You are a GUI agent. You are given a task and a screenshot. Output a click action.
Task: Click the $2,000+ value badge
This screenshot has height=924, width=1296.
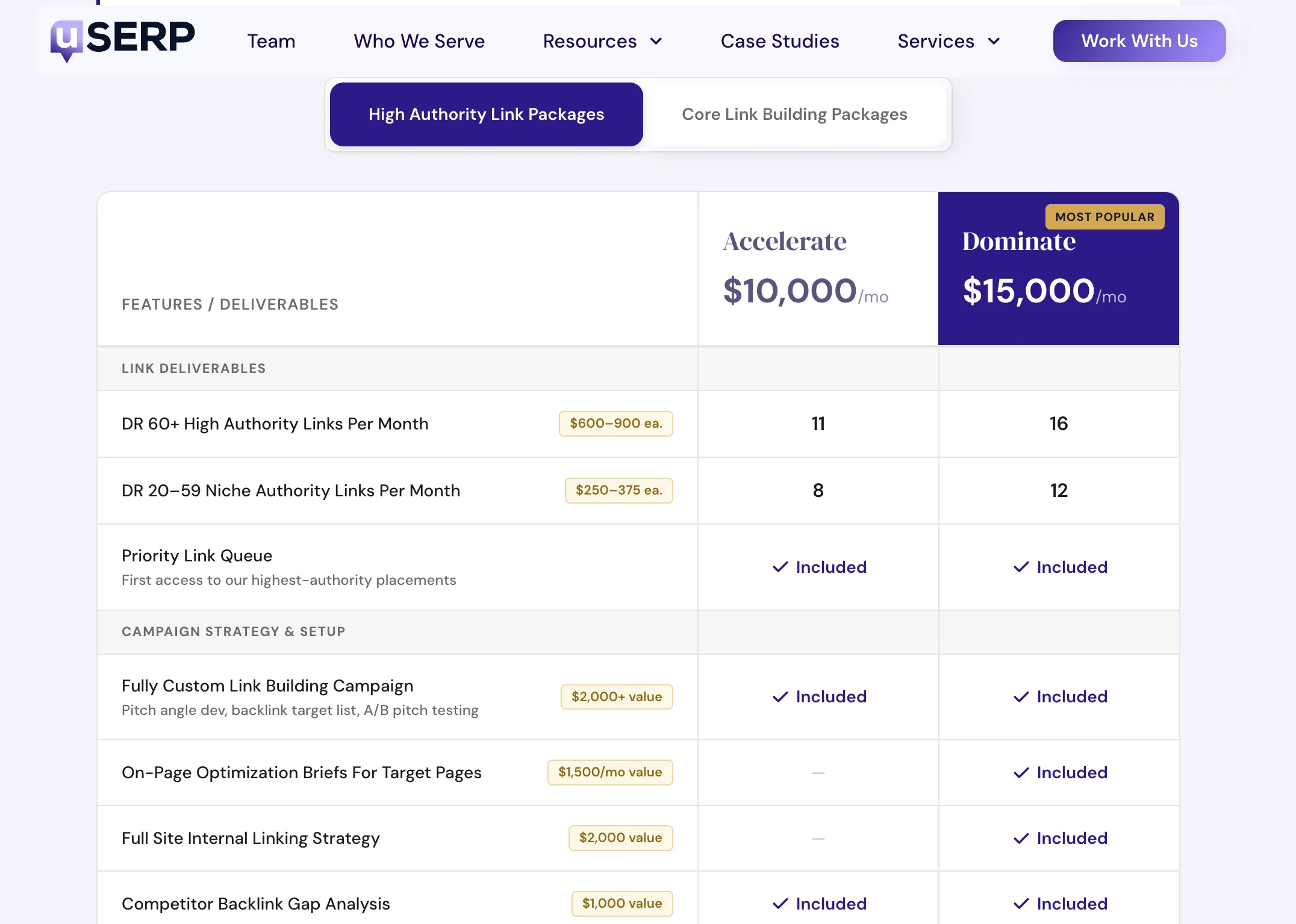click(617, 697)
